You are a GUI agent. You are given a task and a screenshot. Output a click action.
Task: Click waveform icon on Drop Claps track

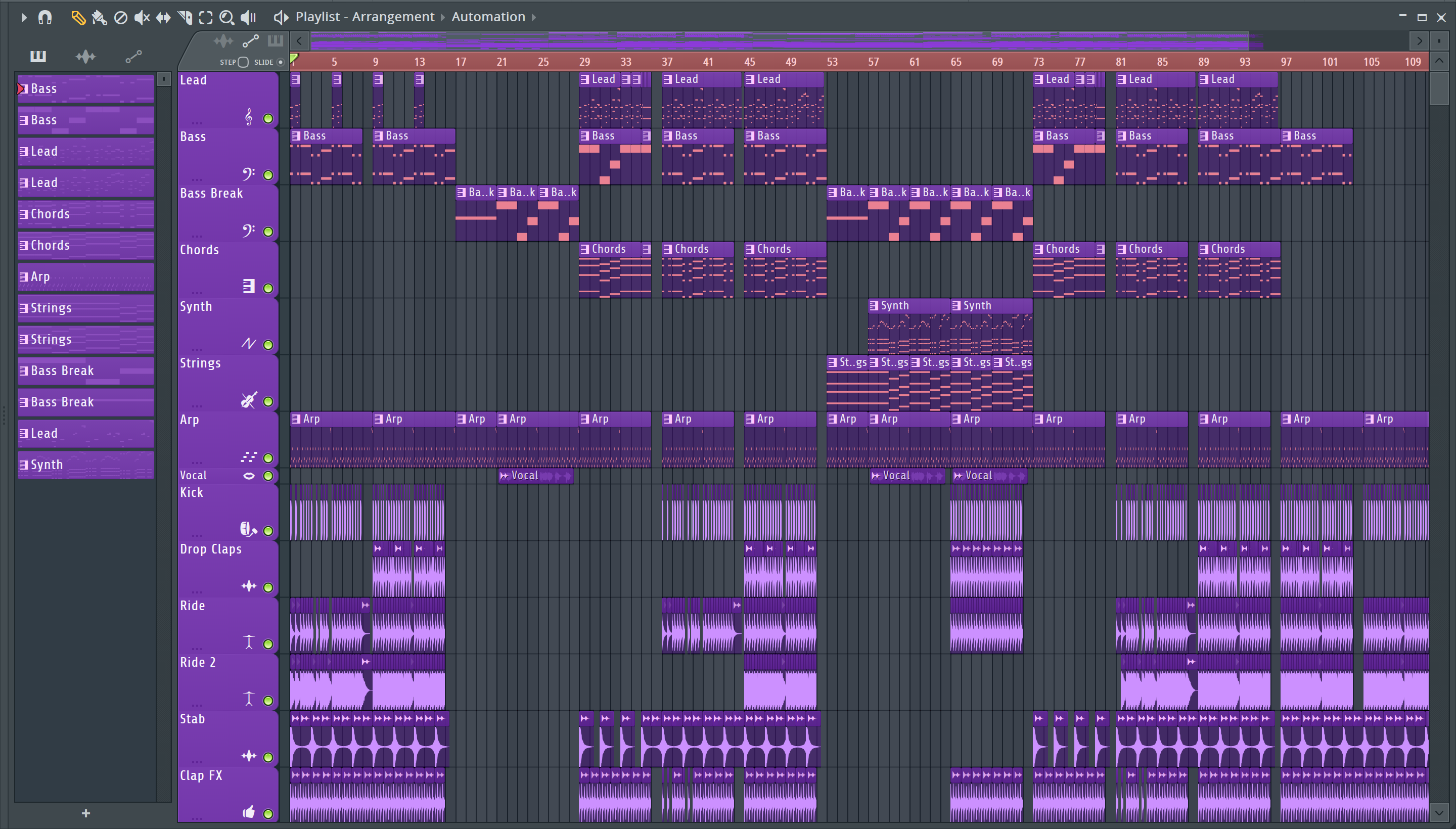(249, 586)
